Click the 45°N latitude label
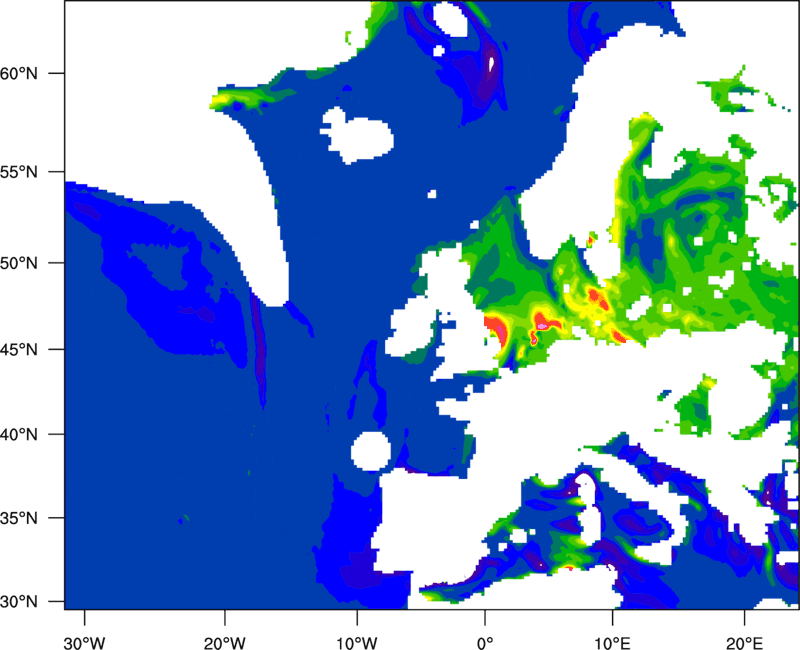Screen dimensions: 800x650 click(x=19, y=349)
